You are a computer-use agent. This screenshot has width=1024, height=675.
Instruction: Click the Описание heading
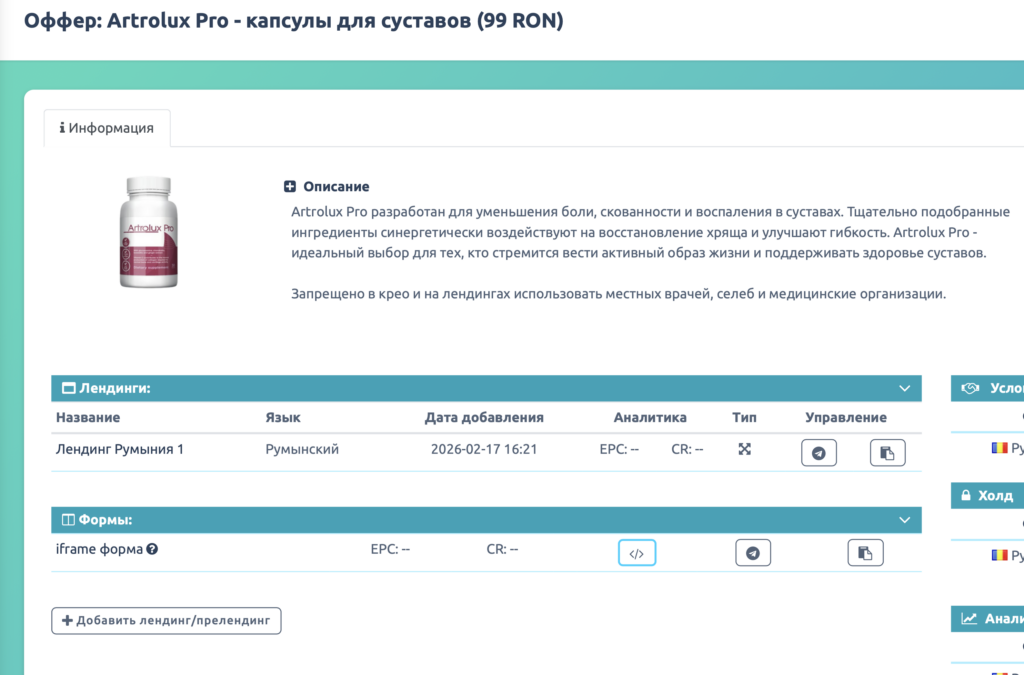tap(336, 187)
